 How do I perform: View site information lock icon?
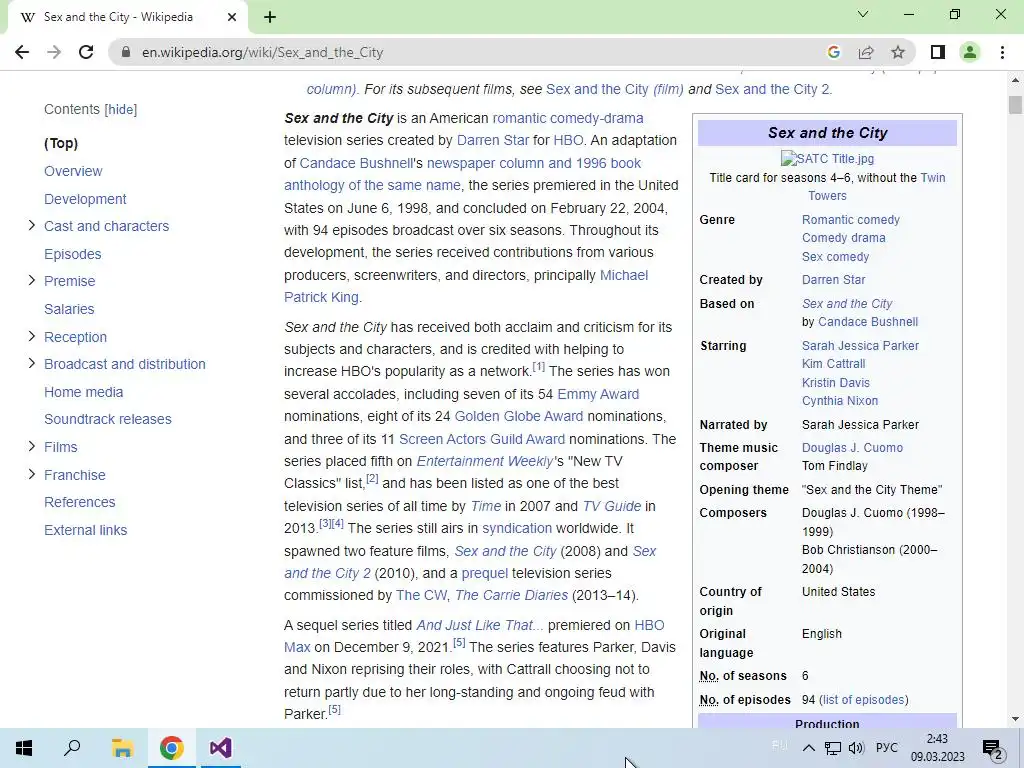click(126, 52)
